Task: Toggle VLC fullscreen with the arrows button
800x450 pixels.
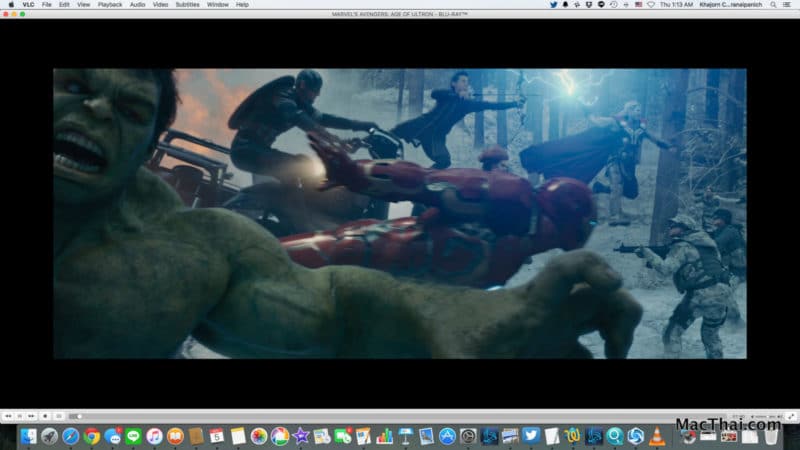Action: point(791,416)
